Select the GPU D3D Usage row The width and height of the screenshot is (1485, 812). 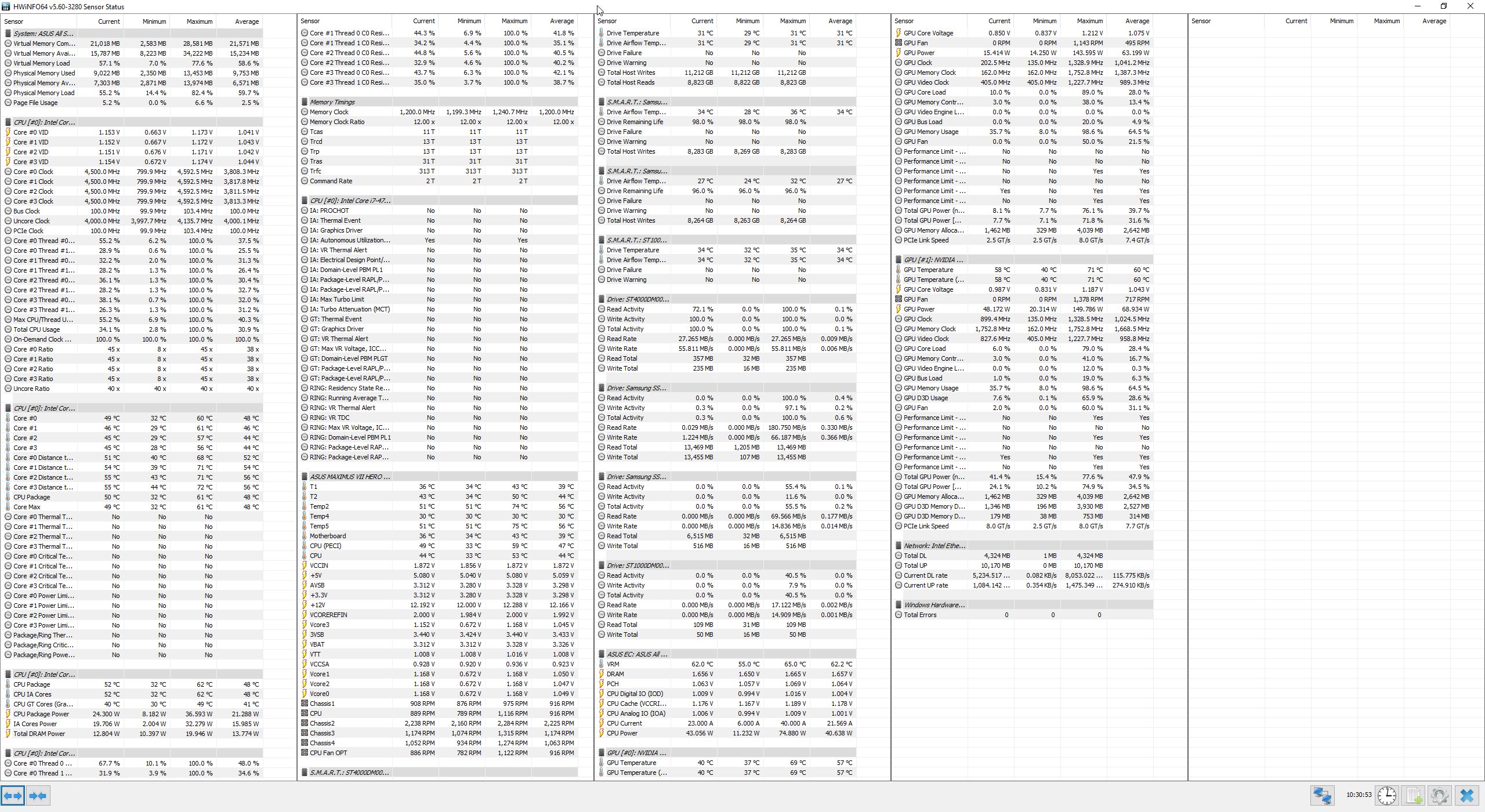pos(1023,398)
